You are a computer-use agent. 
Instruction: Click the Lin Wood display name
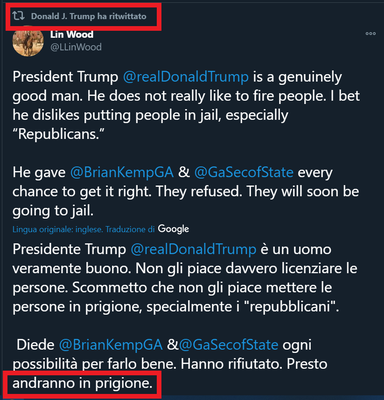[72, 34]
